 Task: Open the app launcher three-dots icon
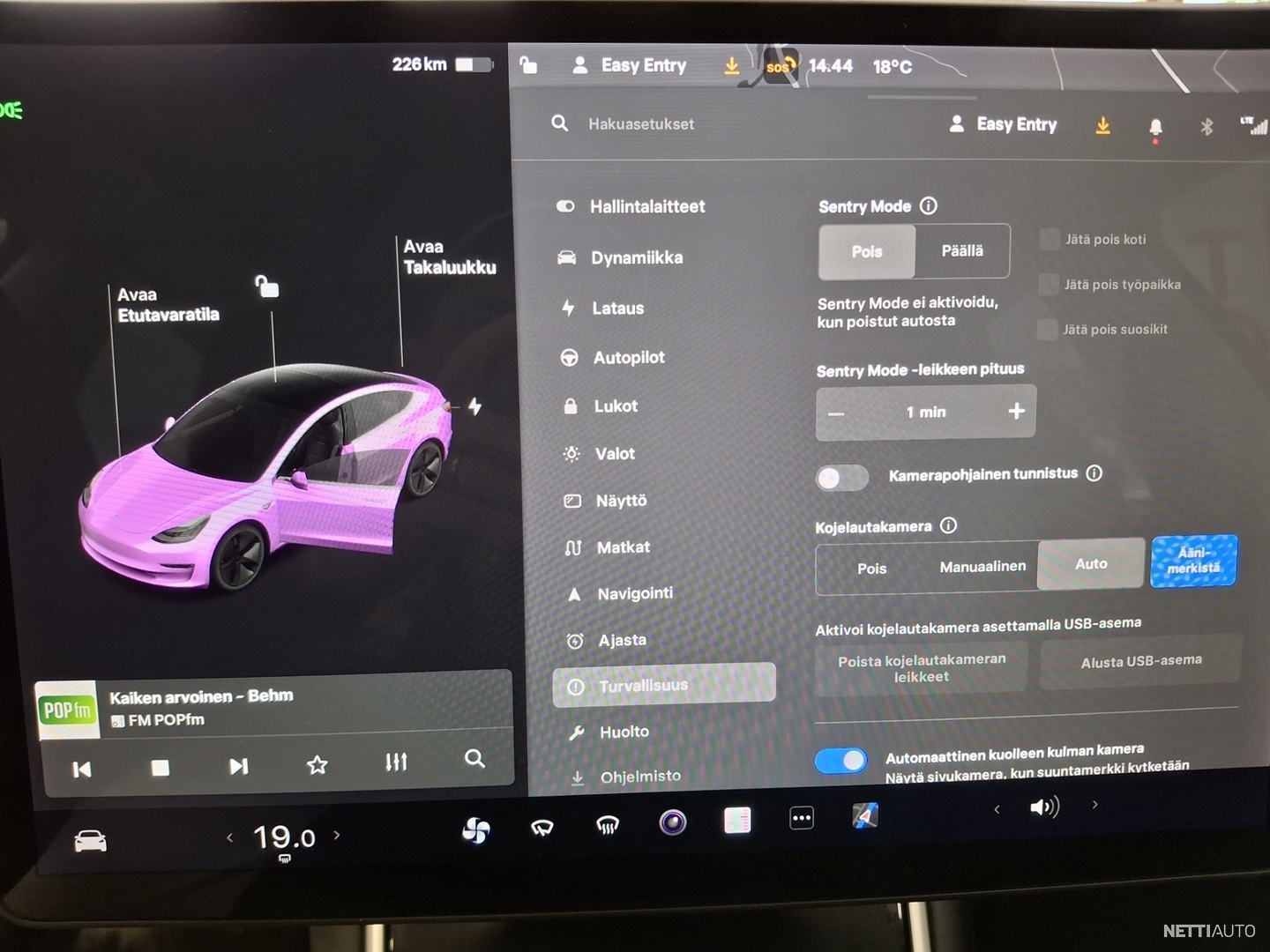801,819
